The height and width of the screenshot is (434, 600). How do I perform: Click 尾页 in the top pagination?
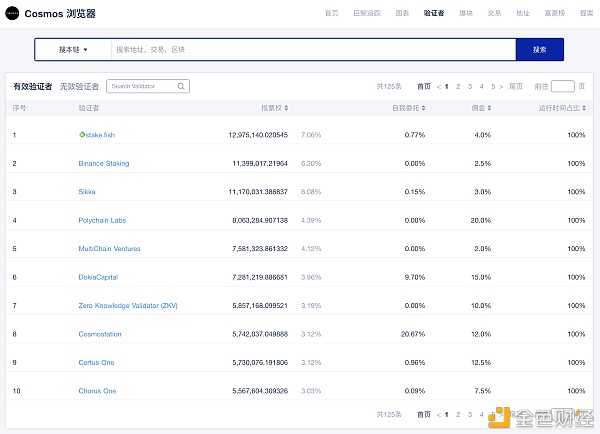point(516,86)
